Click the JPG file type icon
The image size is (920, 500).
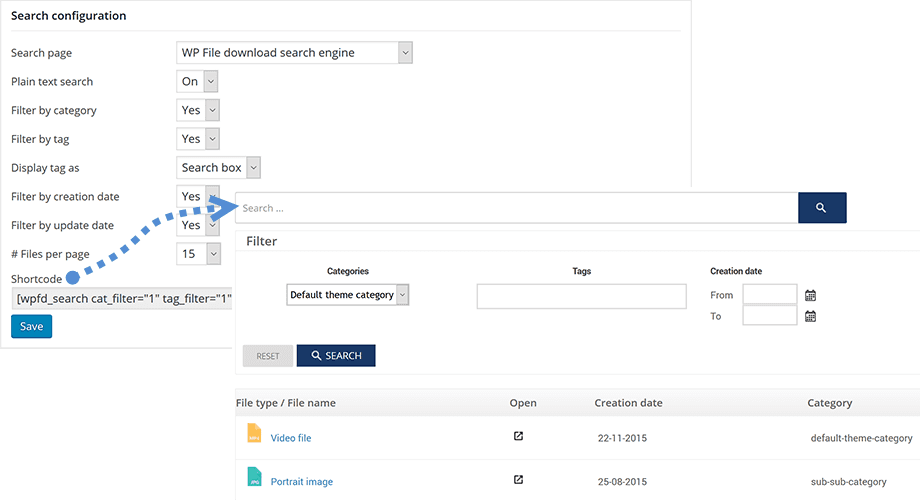coord(254,477)
